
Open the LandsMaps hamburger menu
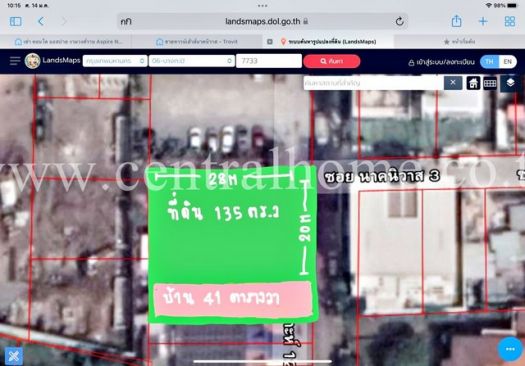tap(15, 61)
